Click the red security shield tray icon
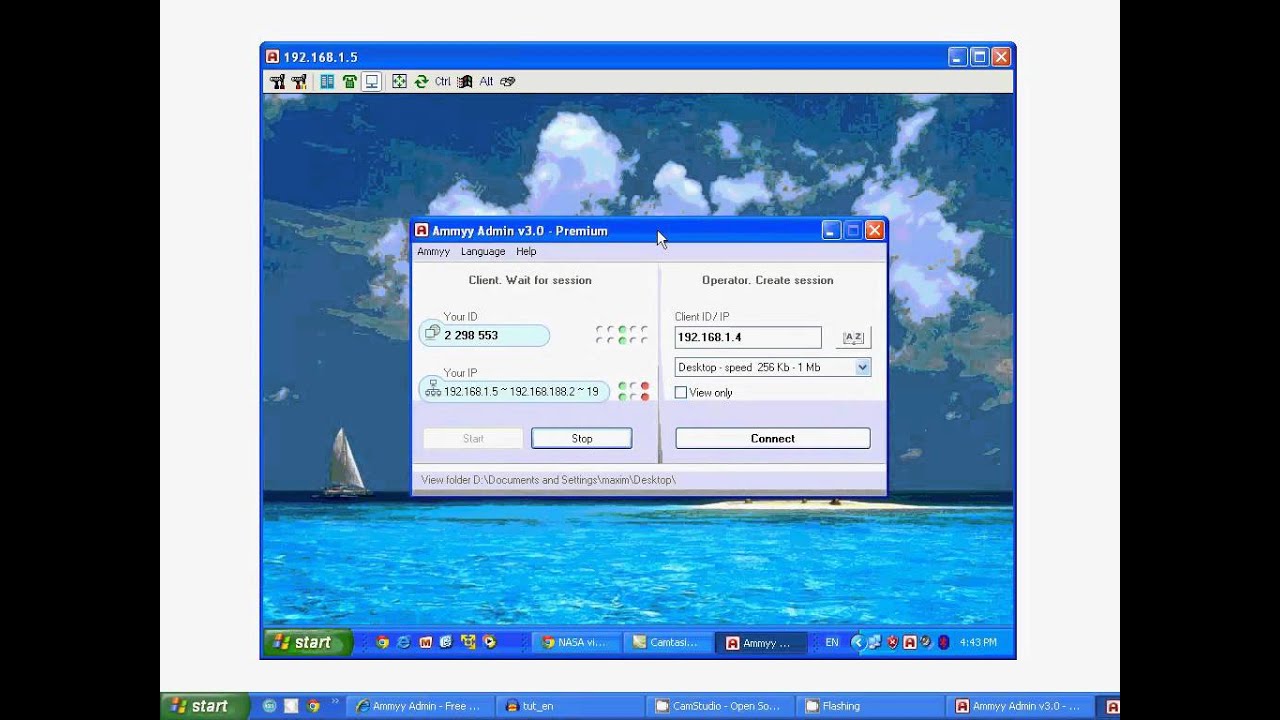The height and width of the screenshot is (720, 1280). point(892,643)
